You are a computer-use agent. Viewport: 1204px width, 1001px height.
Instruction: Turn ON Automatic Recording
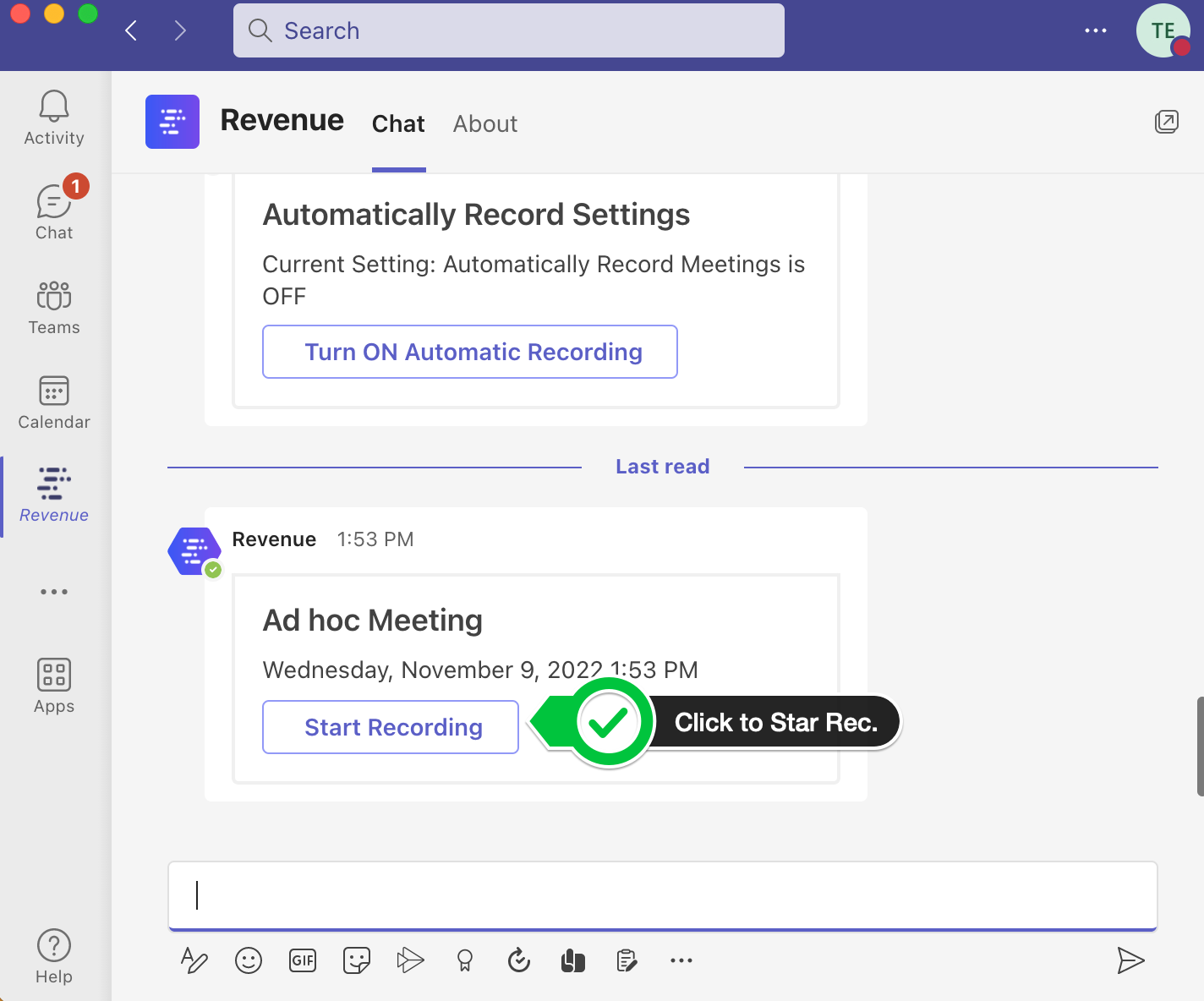coord(470,352)
